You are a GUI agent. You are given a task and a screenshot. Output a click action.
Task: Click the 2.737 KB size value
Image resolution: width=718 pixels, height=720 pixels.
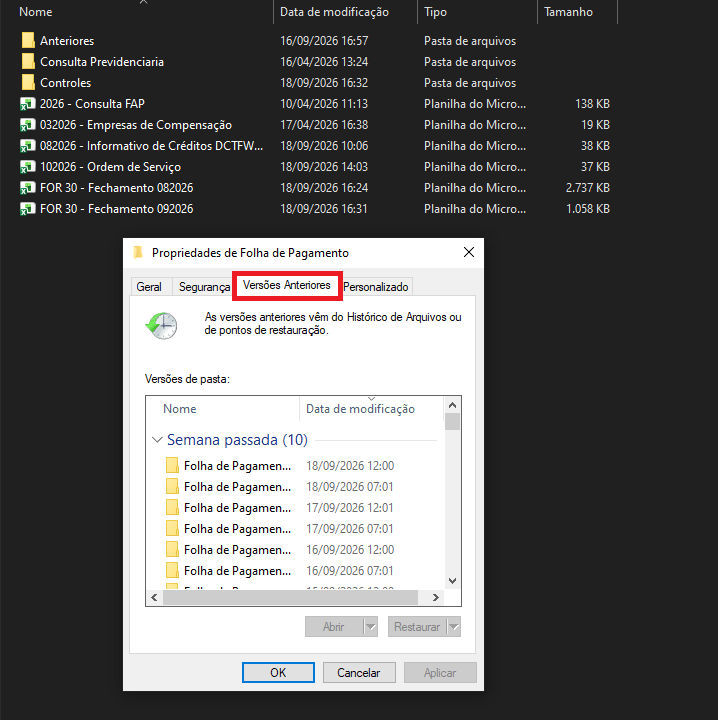(588, 188)
